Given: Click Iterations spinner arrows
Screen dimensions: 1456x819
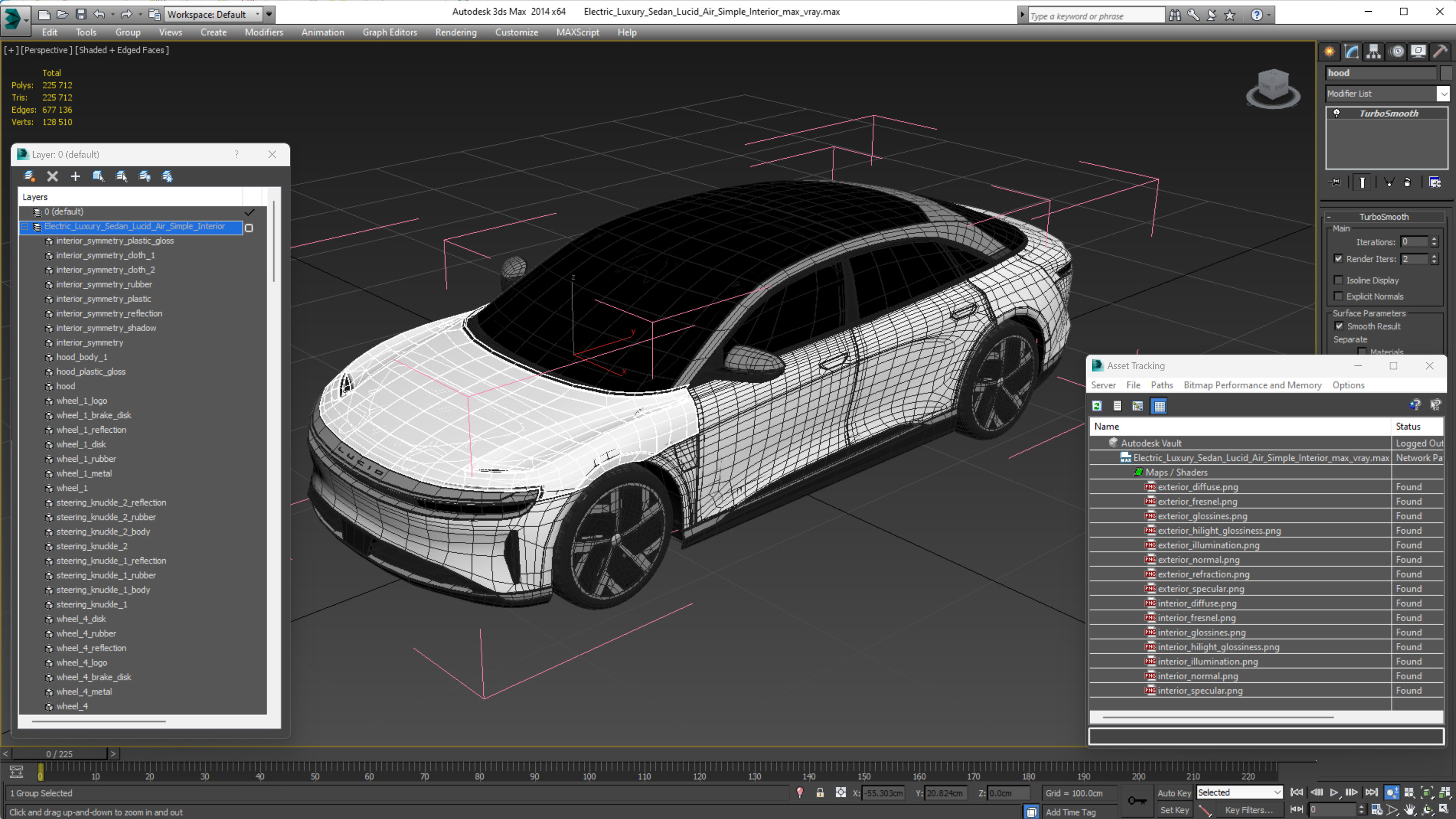Looking at the screenshot, I should (1434, 242).
